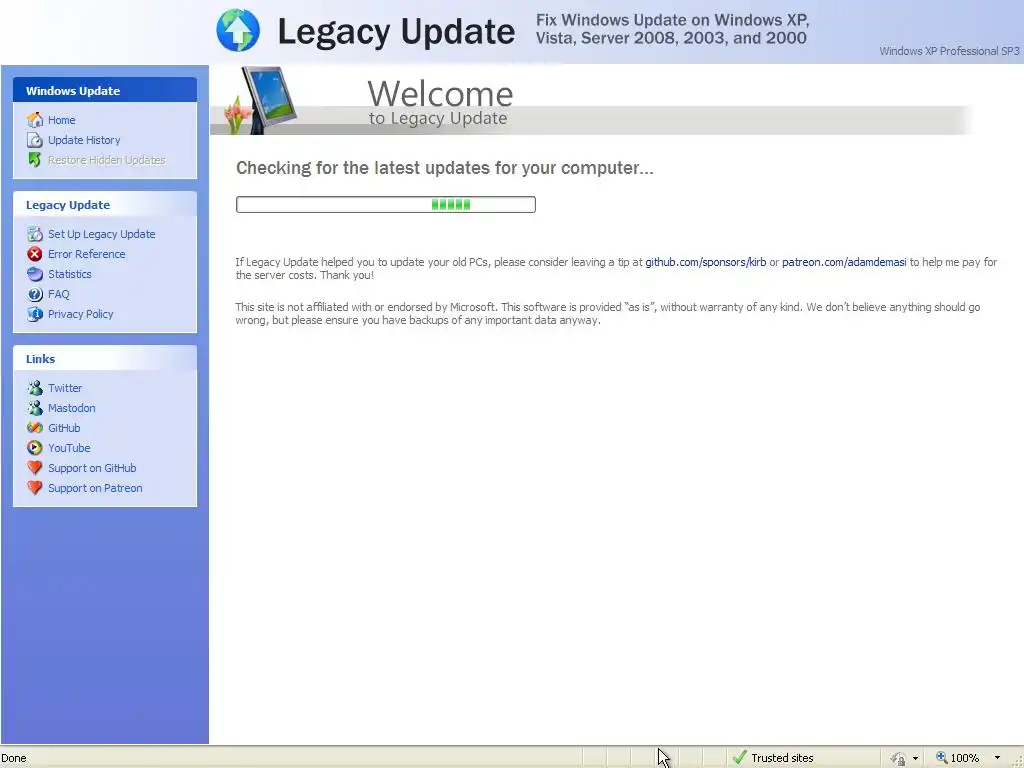Visit the GitHub link in Links panel

pyautogui.click(x=64, y=428)
